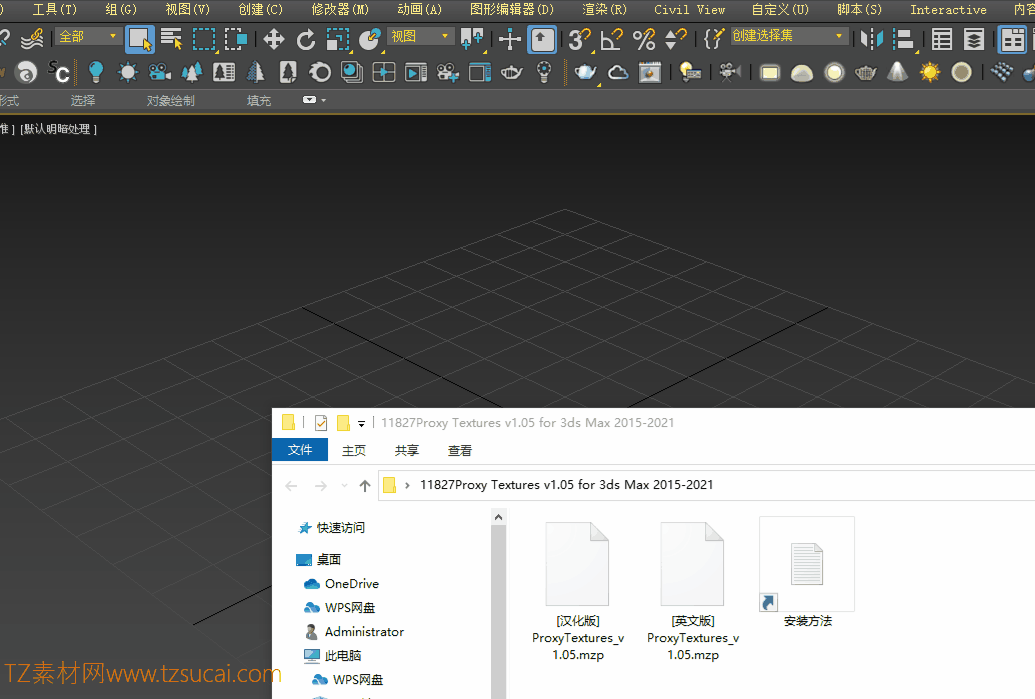Click viewport label 默认明暗处理
Viewport: 1035px width, 699px height.
click(x=59, y=129)
